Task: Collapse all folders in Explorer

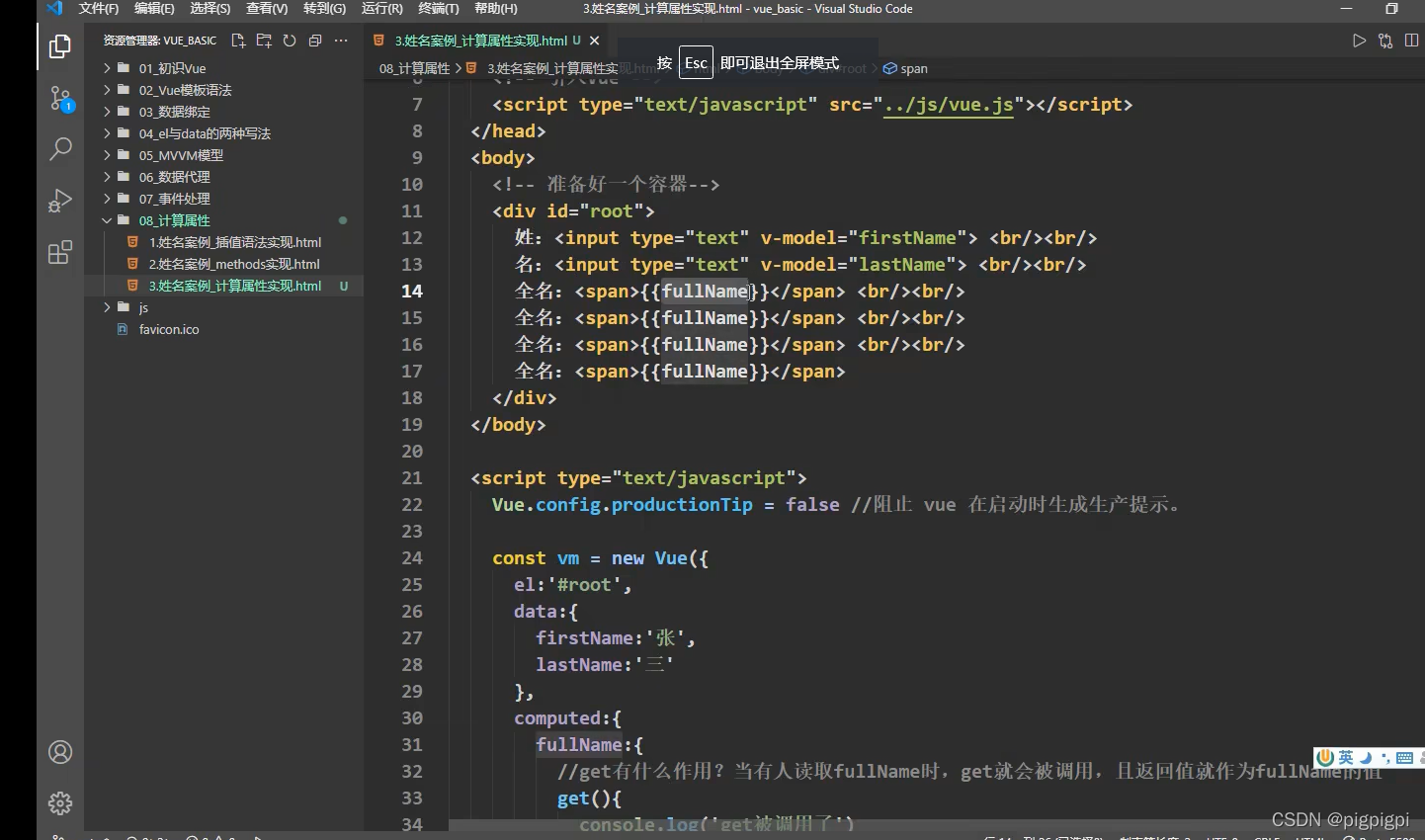Action: tap(315, 41)
